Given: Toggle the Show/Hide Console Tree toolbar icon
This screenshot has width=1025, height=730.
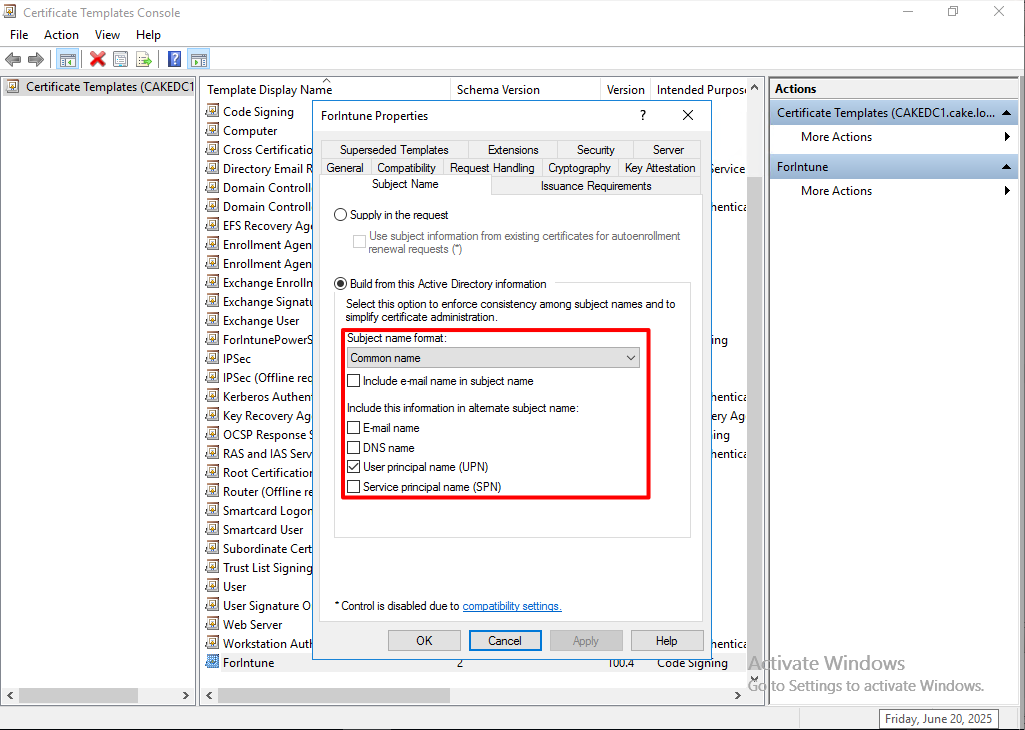Looking at the screenshot, I should coord(67,59).
